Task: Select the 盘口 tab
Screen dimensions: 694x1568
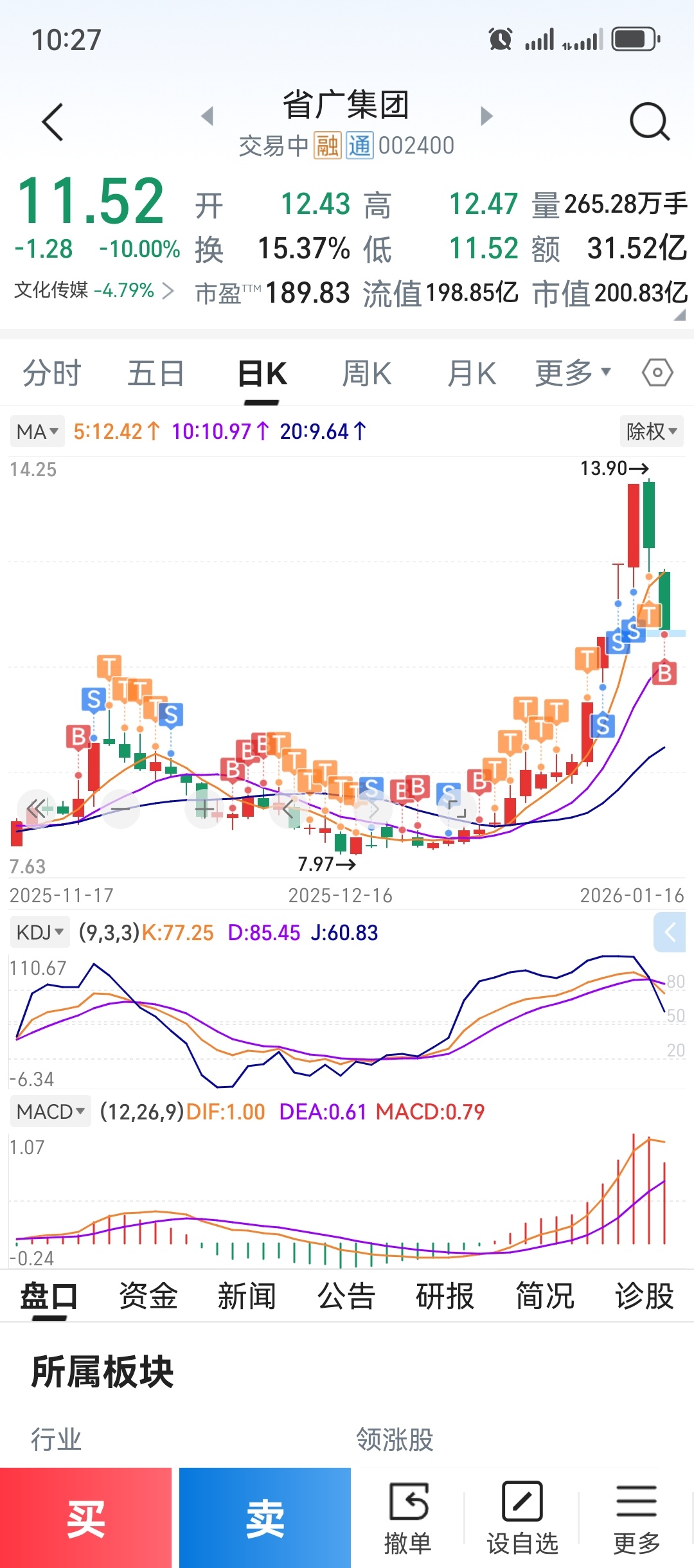Action: click(49, 1296)
